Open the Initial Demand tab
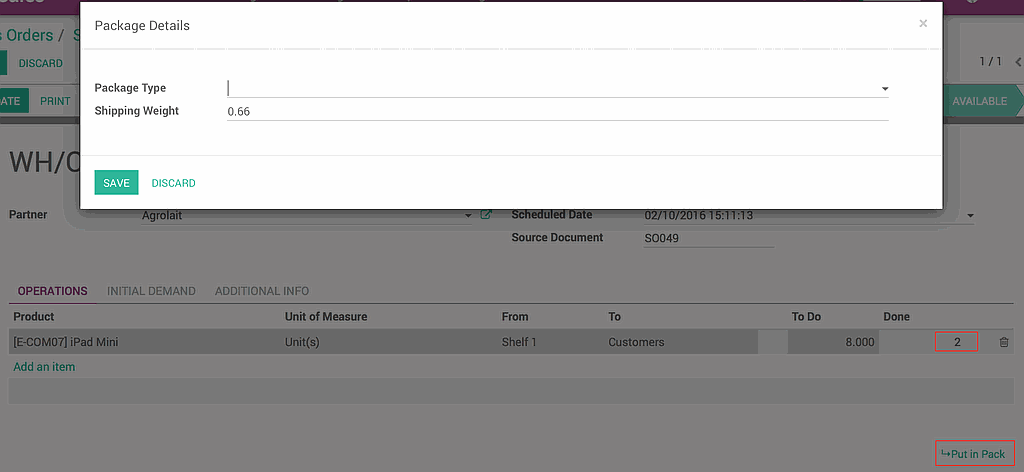 (151, 291)
